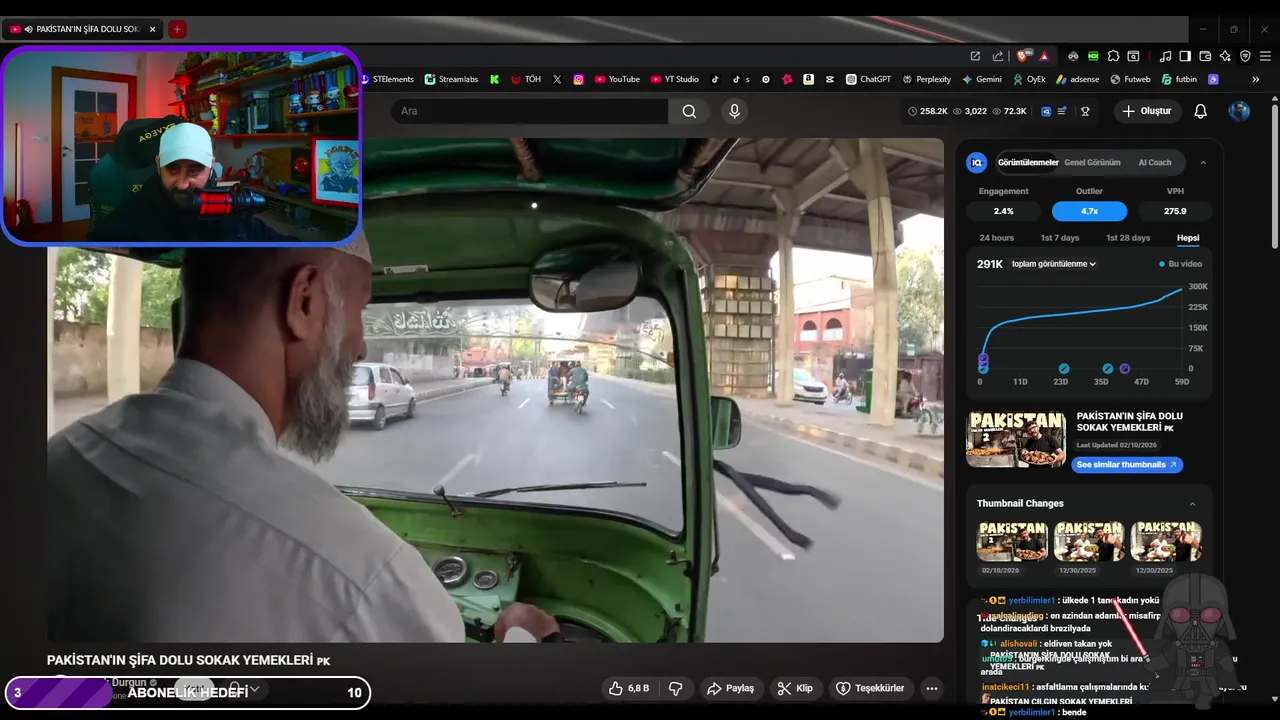Click the Ara search input field
Viewport: 1280px width, 720px height.
coord(530,111)
